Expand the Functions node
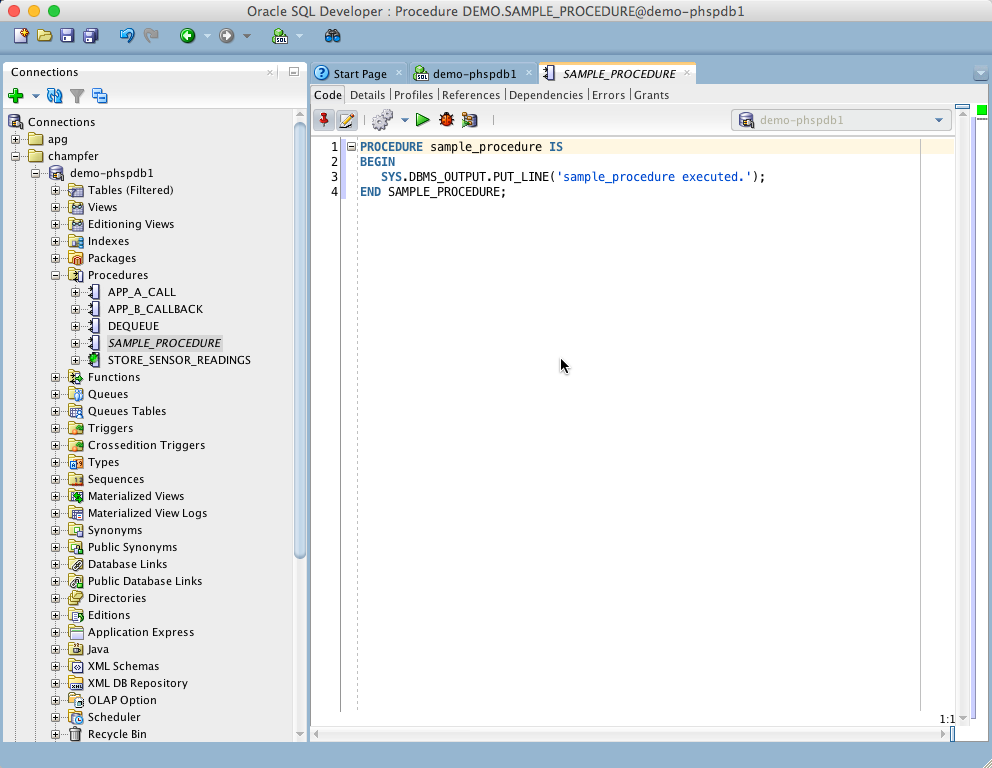This screenshot has width=992, height=768. (56, 377)
